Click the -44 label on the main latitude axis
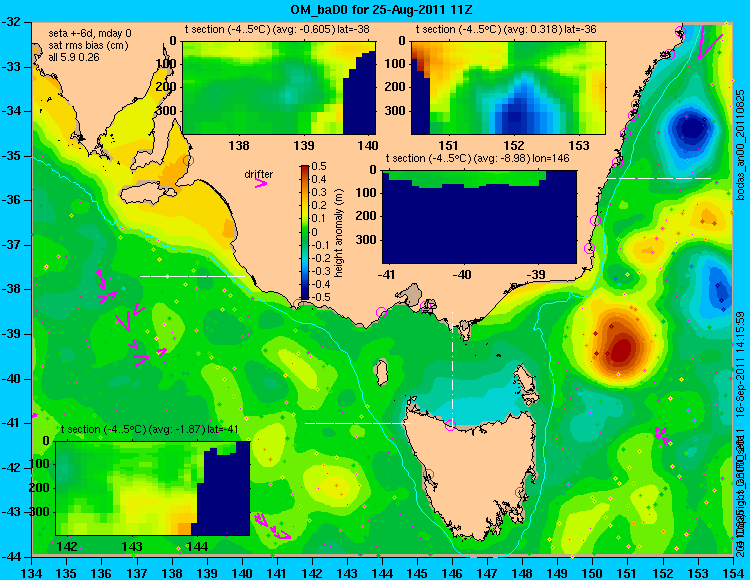This screenshot has height=580, width=750. click(11, 557)
